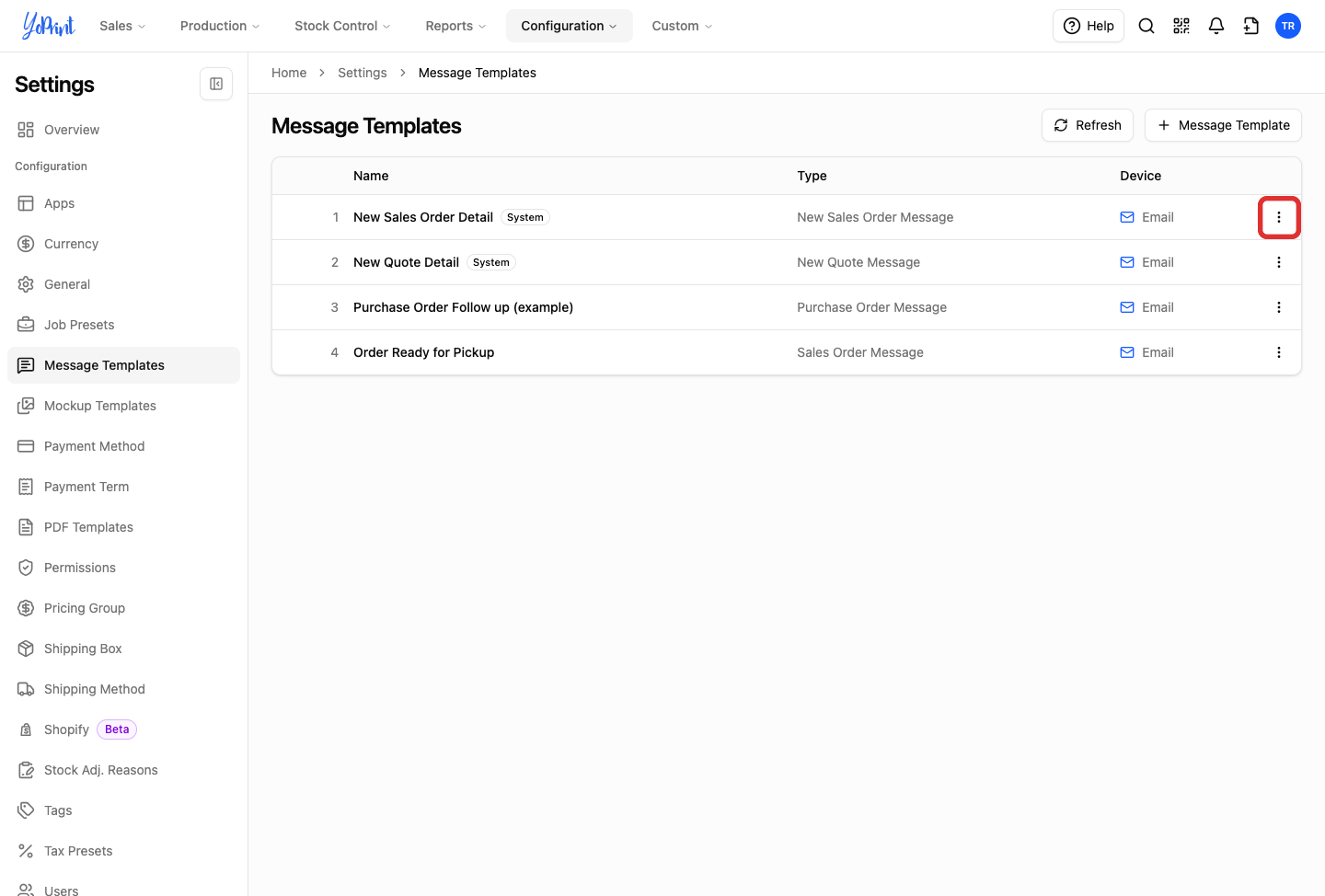Viewport: 1325px width, 896px height.
Task: Open the notifications bell
Action: [1216, 26]
